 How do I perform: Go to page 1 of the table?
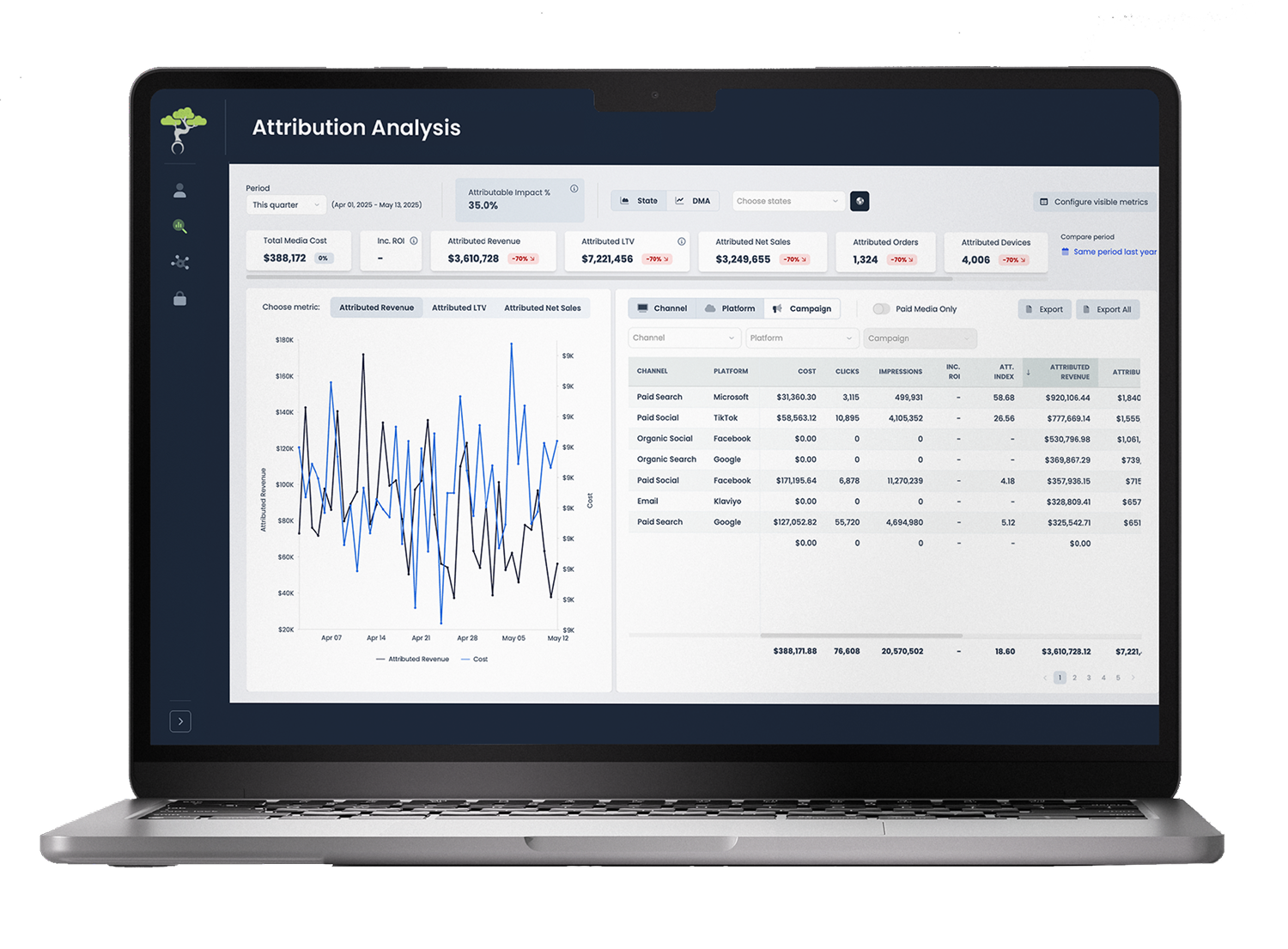click(1060, 678)
